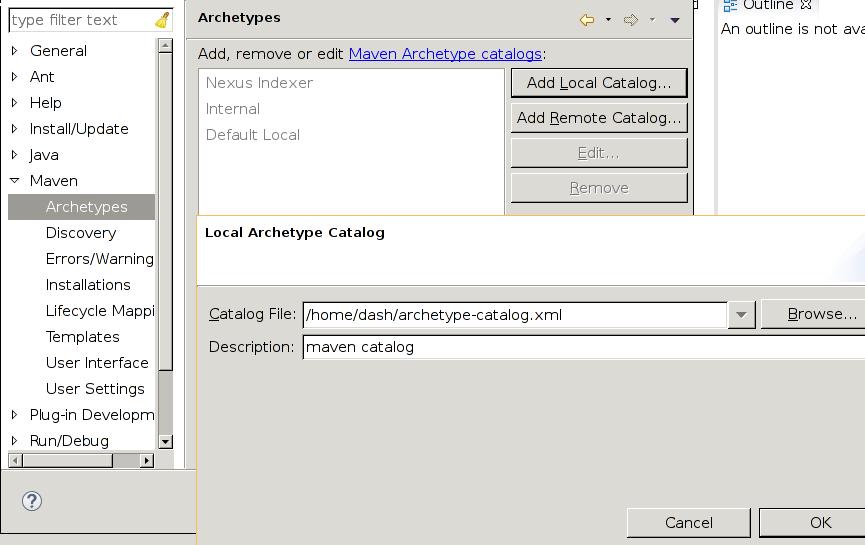This screenshot has height=545, width=865.
Task: Click the Add Local Catalog button
Action: coord(598,83)
